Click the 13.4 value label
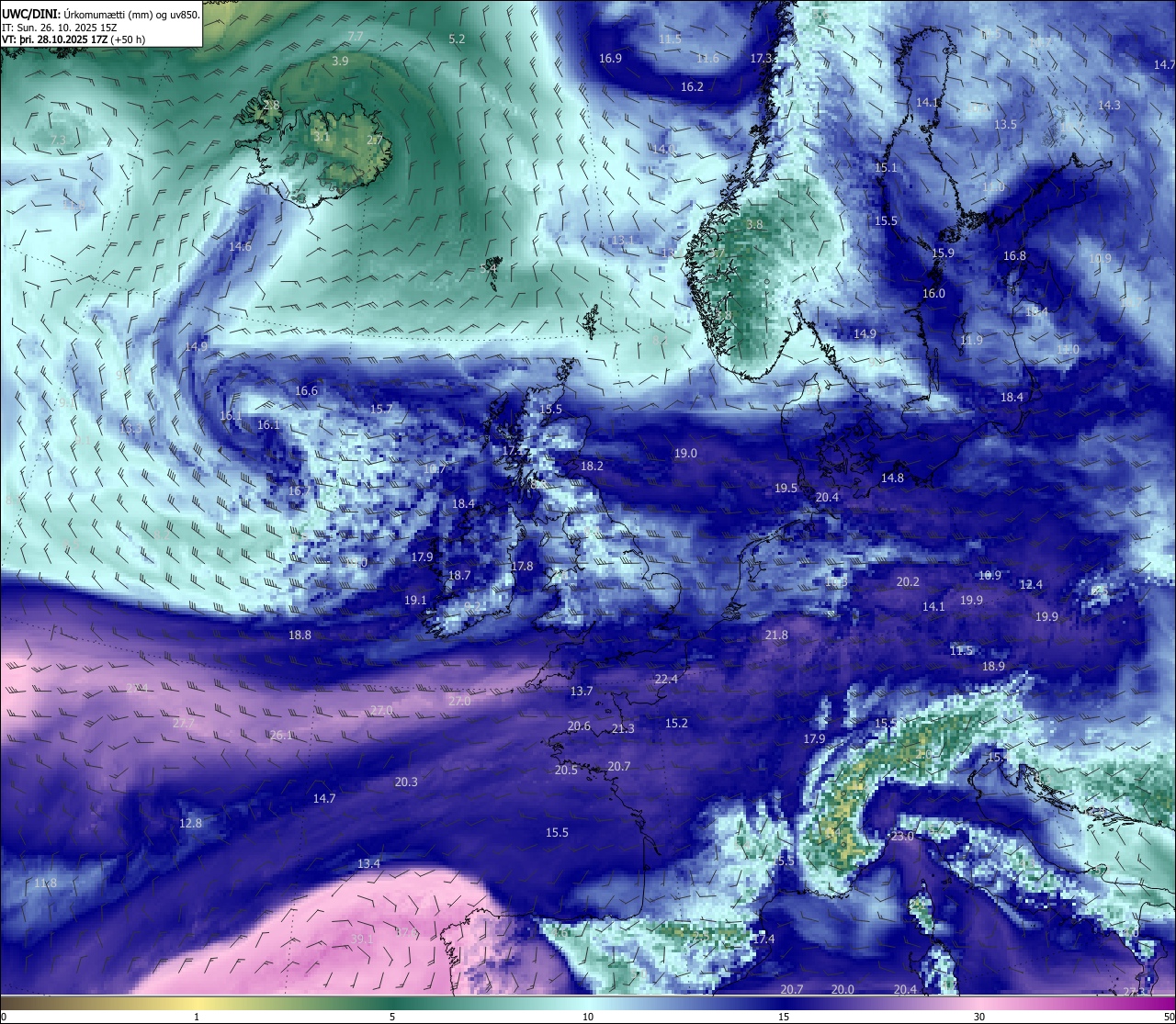1176x1024 pixels. [x=368, y=863]
